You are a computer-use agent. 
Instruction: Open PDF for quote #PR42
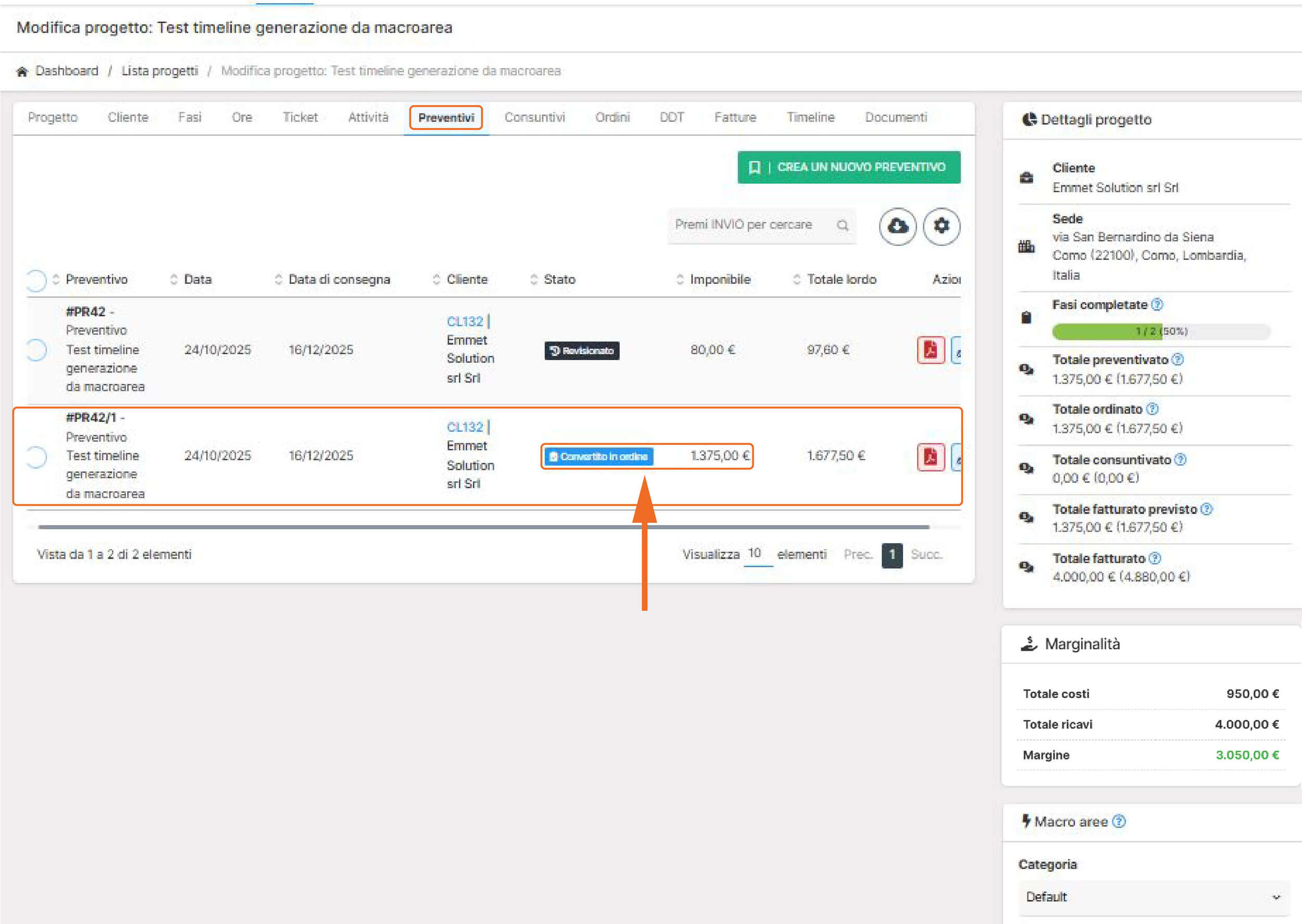930,350
